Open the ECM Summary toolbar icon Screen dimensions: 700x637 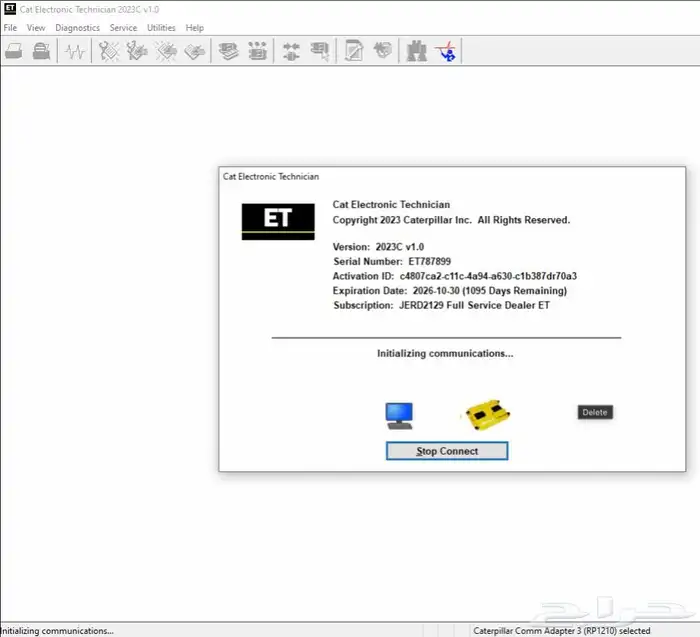click(229, 52)
